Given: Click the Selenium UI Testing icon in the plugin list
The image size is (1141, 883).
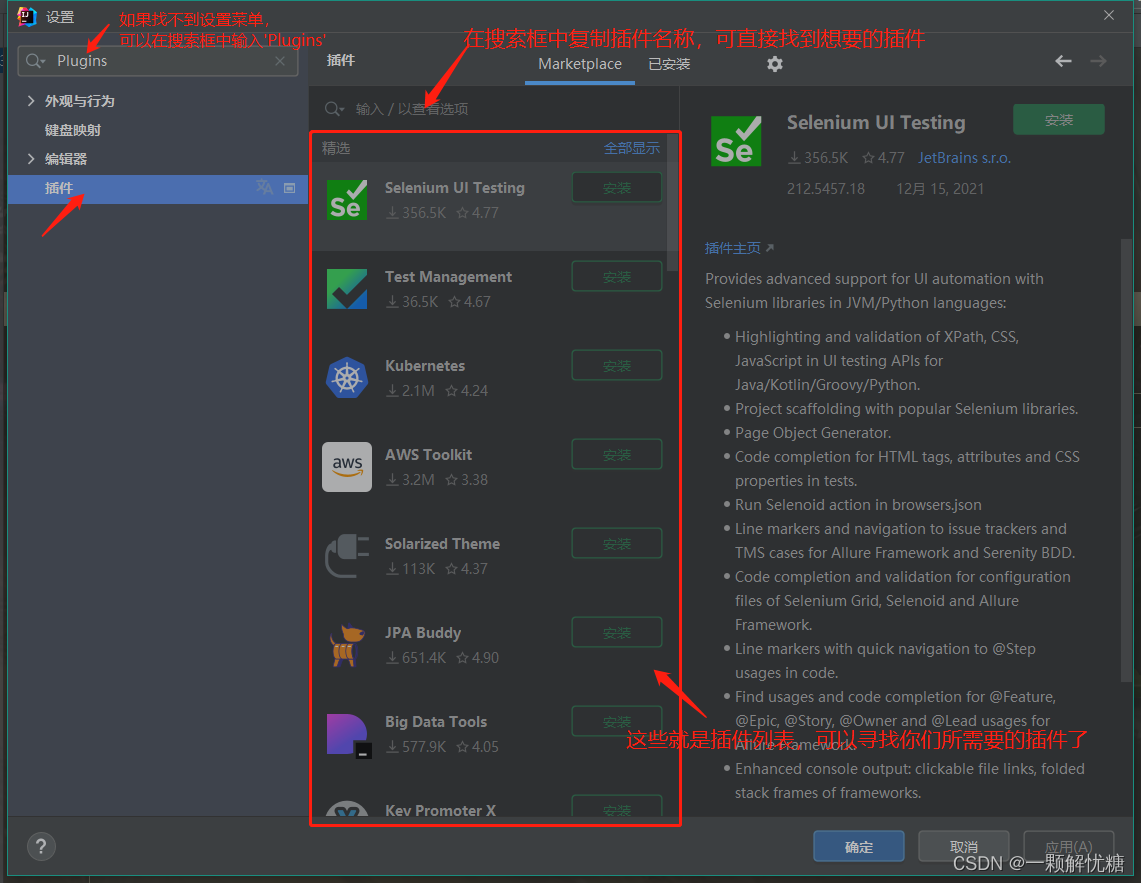Looking at the screenshot, I should (347, 199).
